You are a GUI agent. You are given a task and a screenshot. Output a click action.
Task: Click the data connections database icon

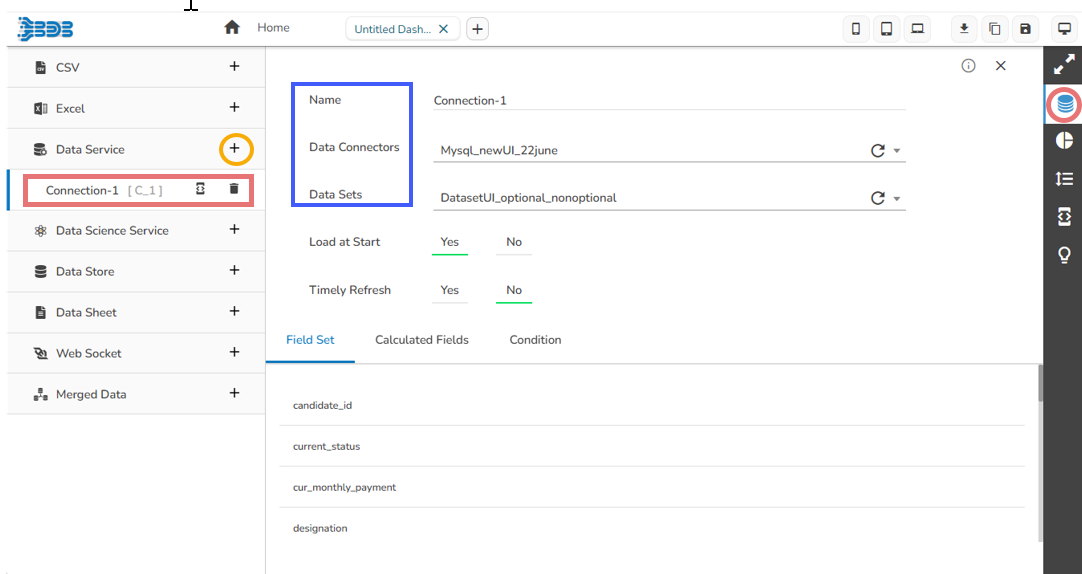click(x=1064, y=103)
